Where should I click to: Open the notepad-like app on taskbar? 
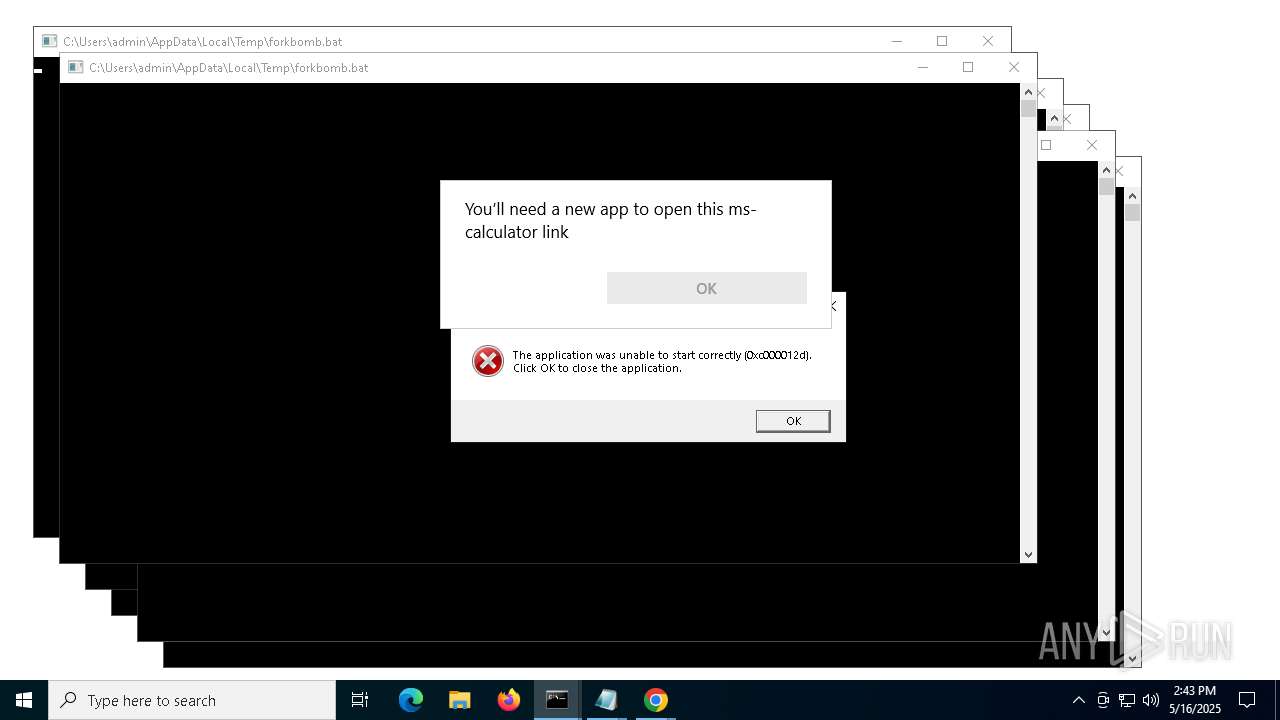pyautogui.click(x=606, y=700)
